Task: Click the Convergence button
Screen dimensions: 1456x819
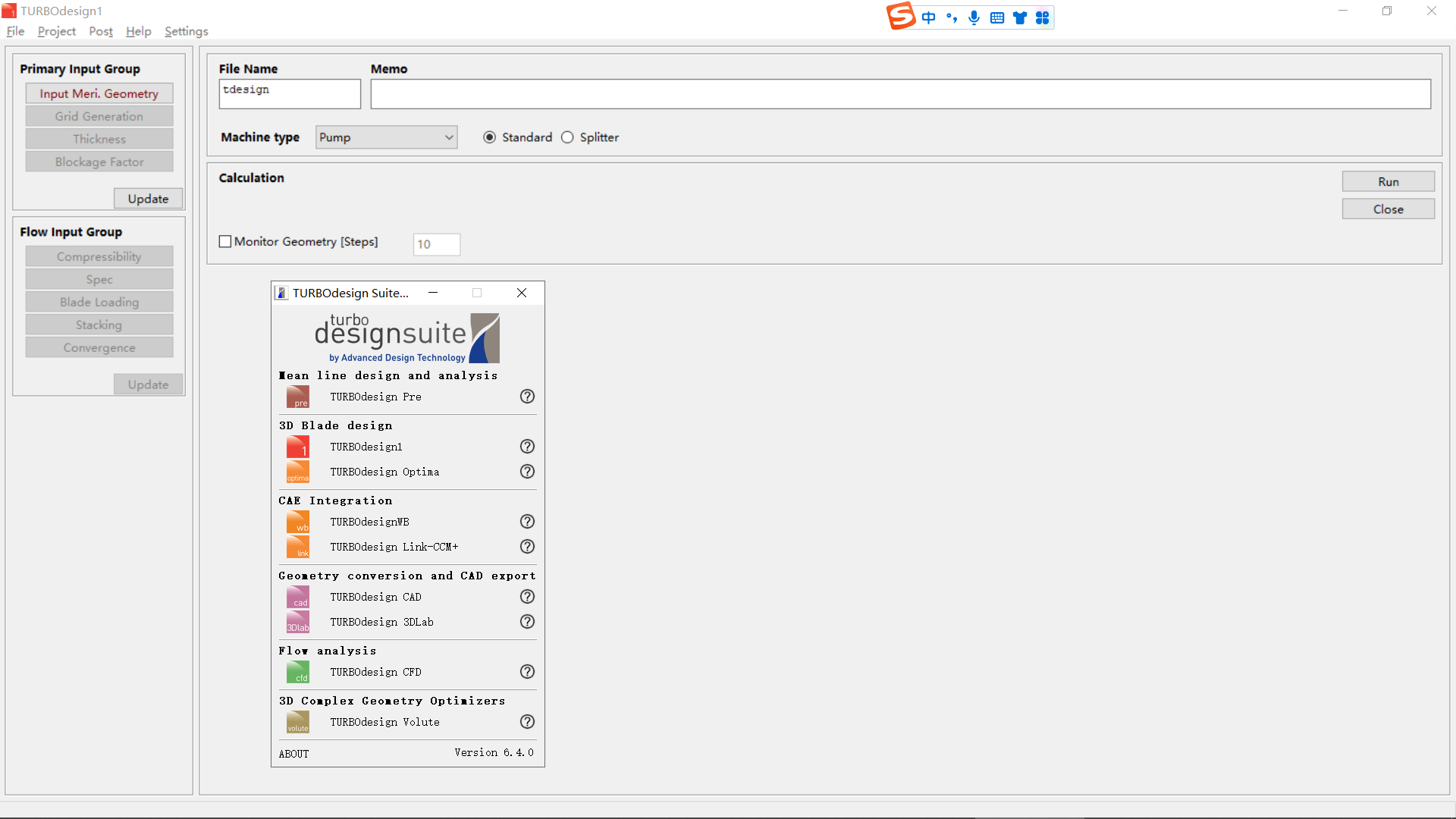Action: coord(99,347)
